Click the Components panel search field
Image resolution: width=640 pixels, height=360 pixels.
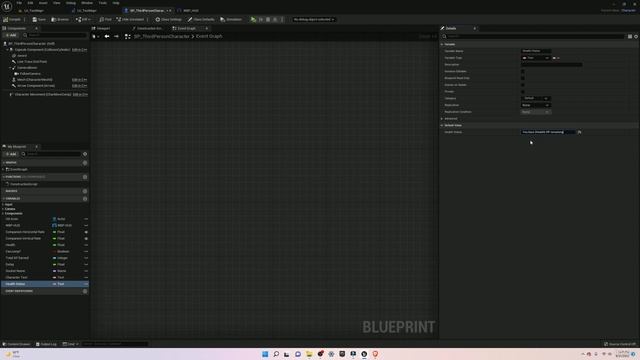56,36
